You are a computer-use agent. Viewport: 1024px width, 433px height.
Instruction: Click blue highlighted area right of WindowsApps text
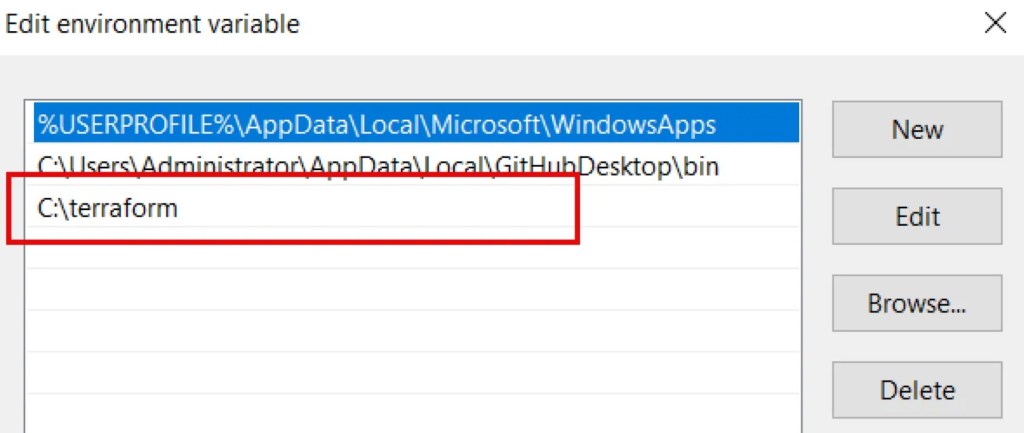pyautogui.click(x=758, y=125)
